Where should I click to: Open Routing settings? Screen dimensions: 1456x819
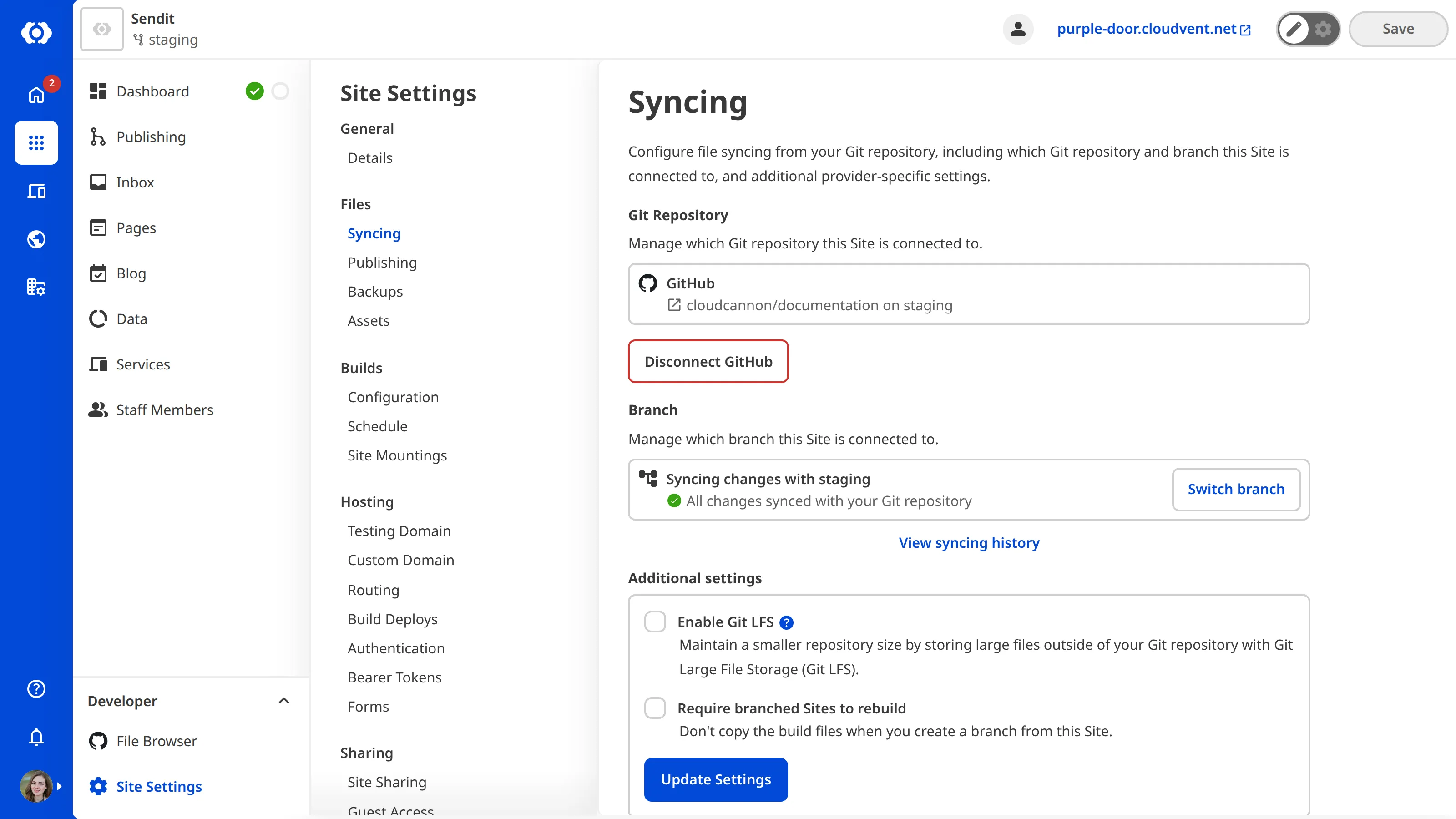pos(373,590)
